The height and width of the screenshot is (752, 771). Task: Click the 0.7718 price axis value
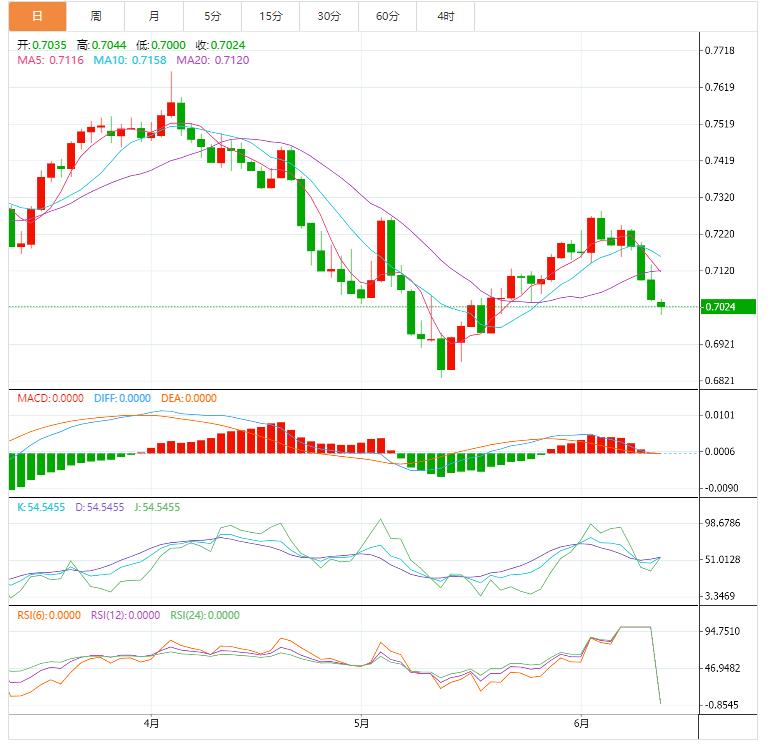coord(719,51)
